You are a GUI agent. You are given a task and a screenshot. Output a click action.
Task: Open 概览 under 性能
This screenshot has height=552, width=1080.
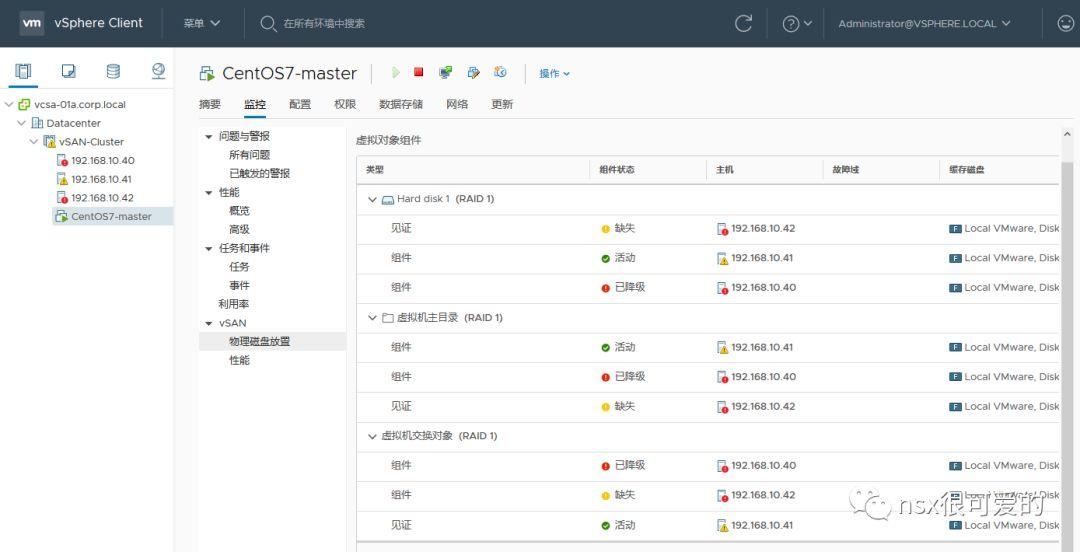239,211
